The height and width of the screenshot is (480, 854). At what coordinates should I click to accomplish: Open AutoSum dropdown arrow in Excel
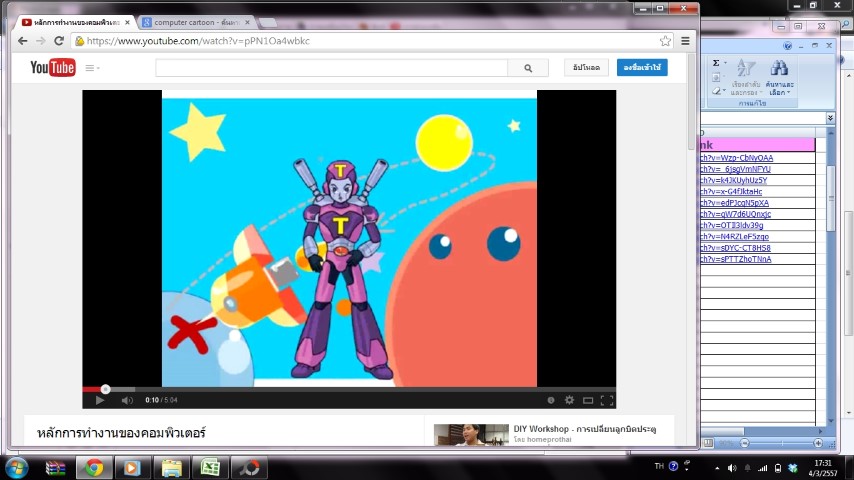[725, 63]
